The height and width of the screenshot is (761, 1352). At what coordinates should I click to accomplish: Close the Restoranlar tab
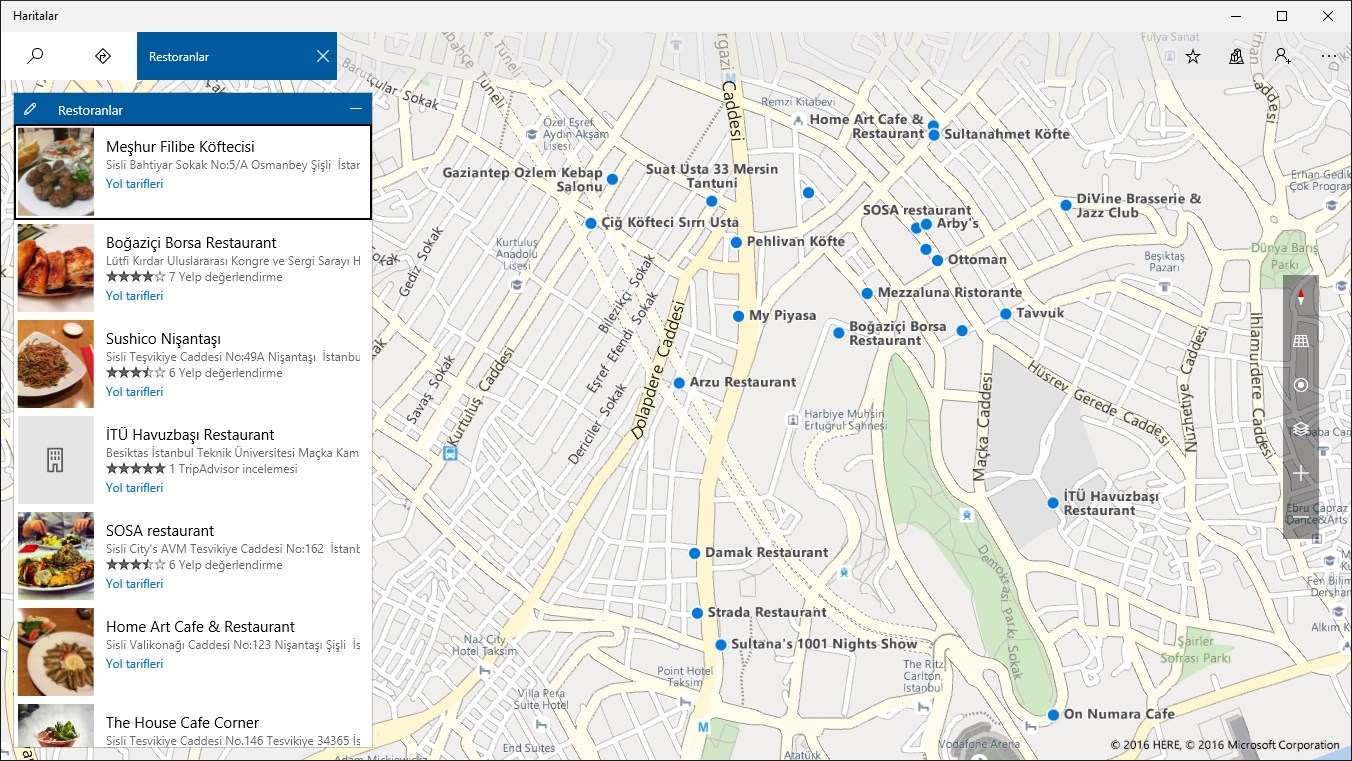point(322,56)
